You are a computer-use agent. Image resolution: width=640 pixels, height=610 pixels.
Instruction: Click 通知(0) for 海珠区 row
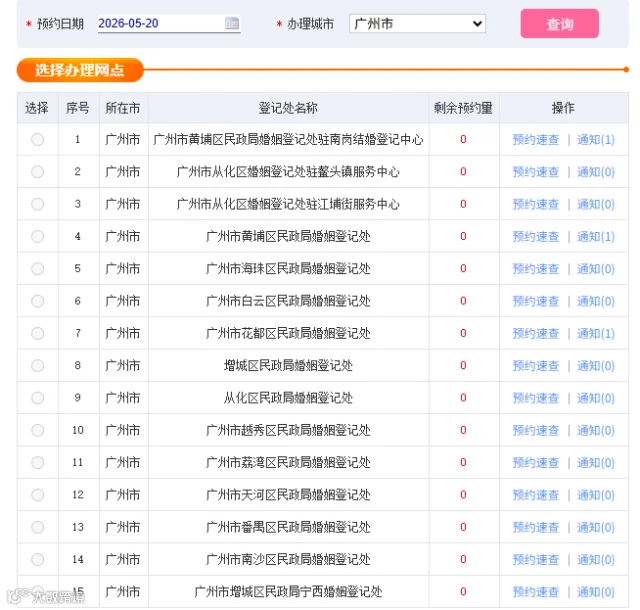596,269
